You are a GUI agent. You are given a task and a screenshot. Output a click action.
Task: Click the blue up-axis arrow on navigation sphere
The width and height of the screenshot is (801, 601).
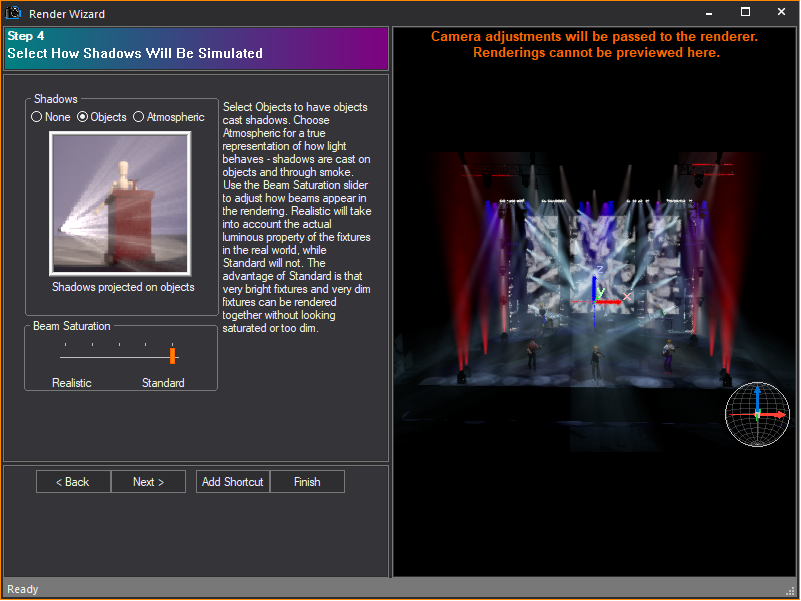758,392
